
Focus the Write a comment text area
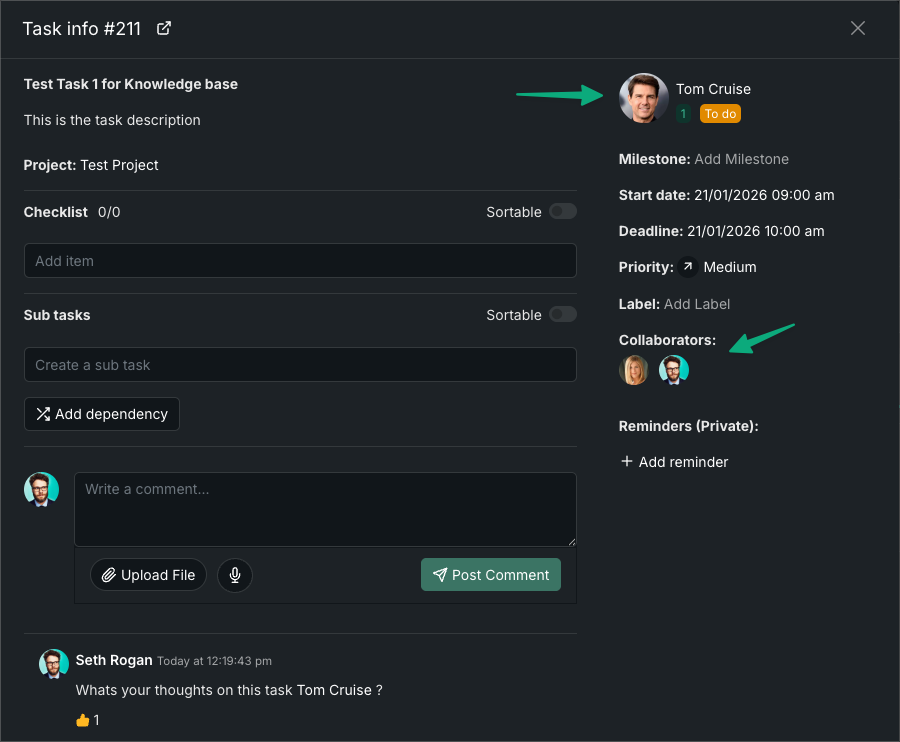pyautogui.click(x=325, y=509)
